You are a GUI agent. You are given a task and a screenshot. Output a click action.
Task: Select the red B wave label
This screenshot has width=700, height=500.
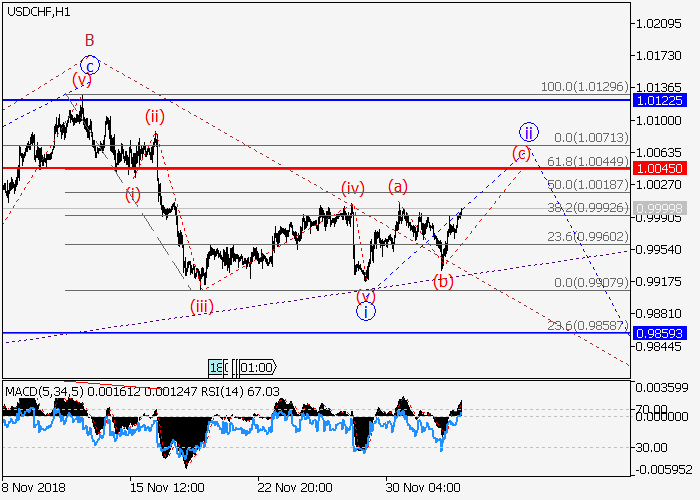[x=89, y=40]
